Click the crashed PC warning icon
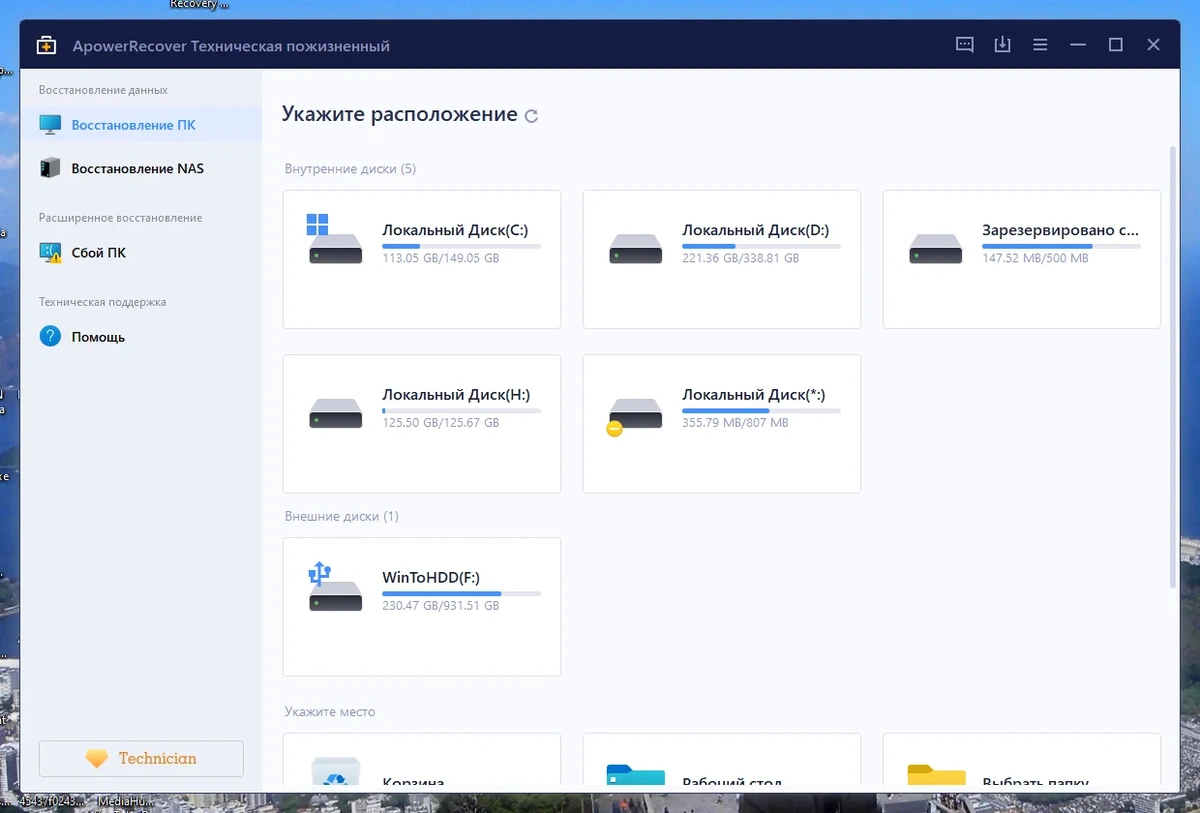 (50, 253)
